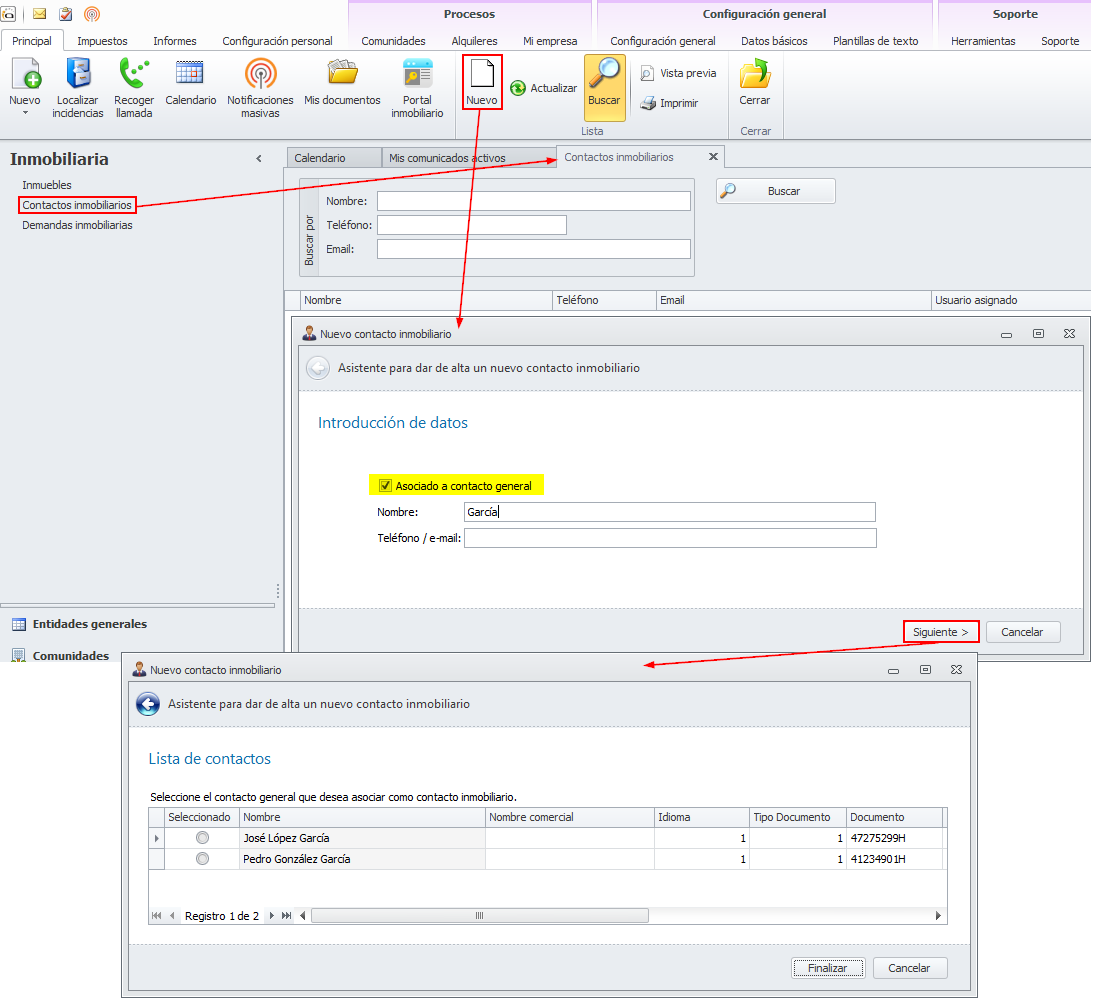Click Finalizar in Lista de contactos wizard
The width and height of the screenshot is (1093, 999).
[x=828, y=968]
